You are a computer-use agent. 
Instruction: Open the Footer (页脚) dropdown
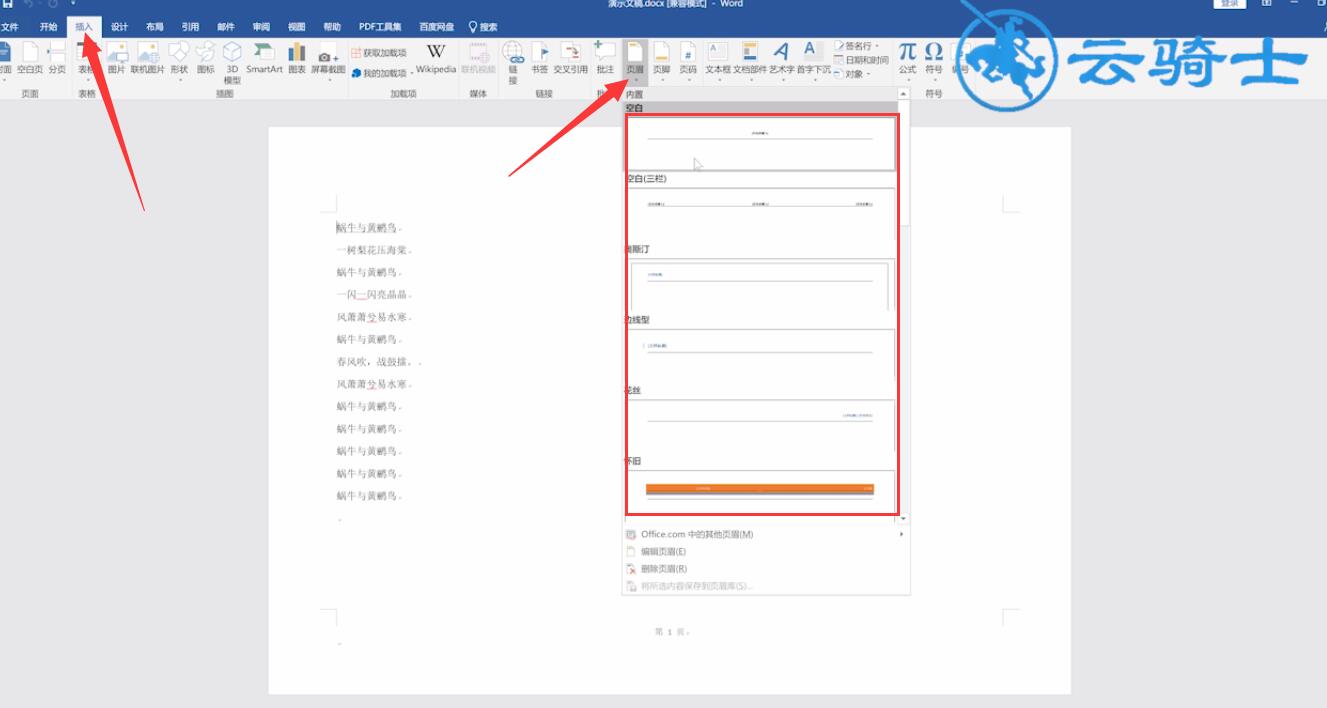pyautogui.click(x=662, y=61)
